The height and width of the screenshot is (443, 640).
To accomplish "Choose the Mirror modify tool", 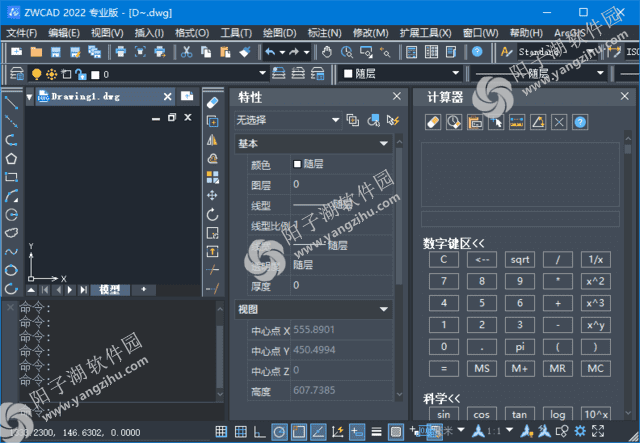I will 213,140.
